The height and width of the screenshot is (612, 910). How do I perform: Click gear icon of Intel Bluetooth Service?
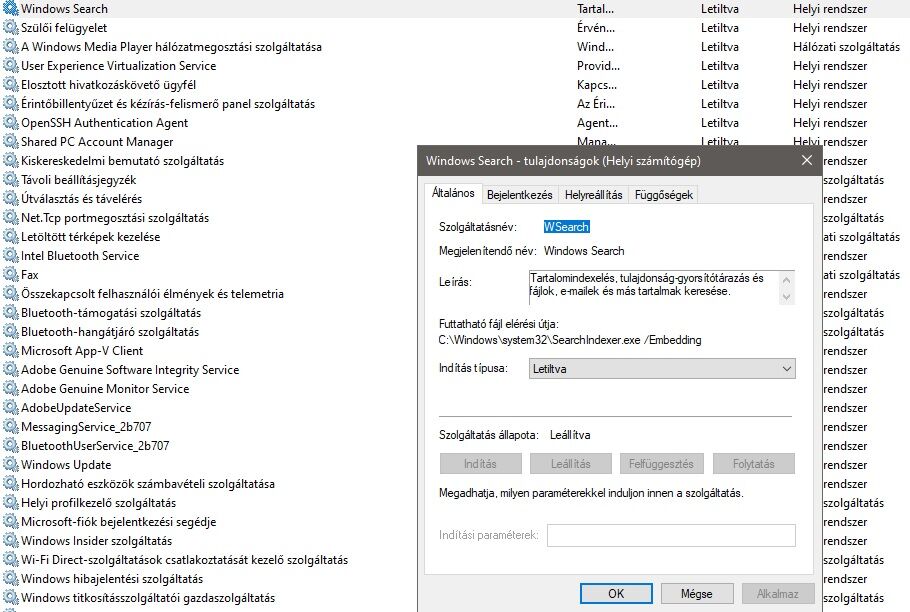[x=10, y=256]
